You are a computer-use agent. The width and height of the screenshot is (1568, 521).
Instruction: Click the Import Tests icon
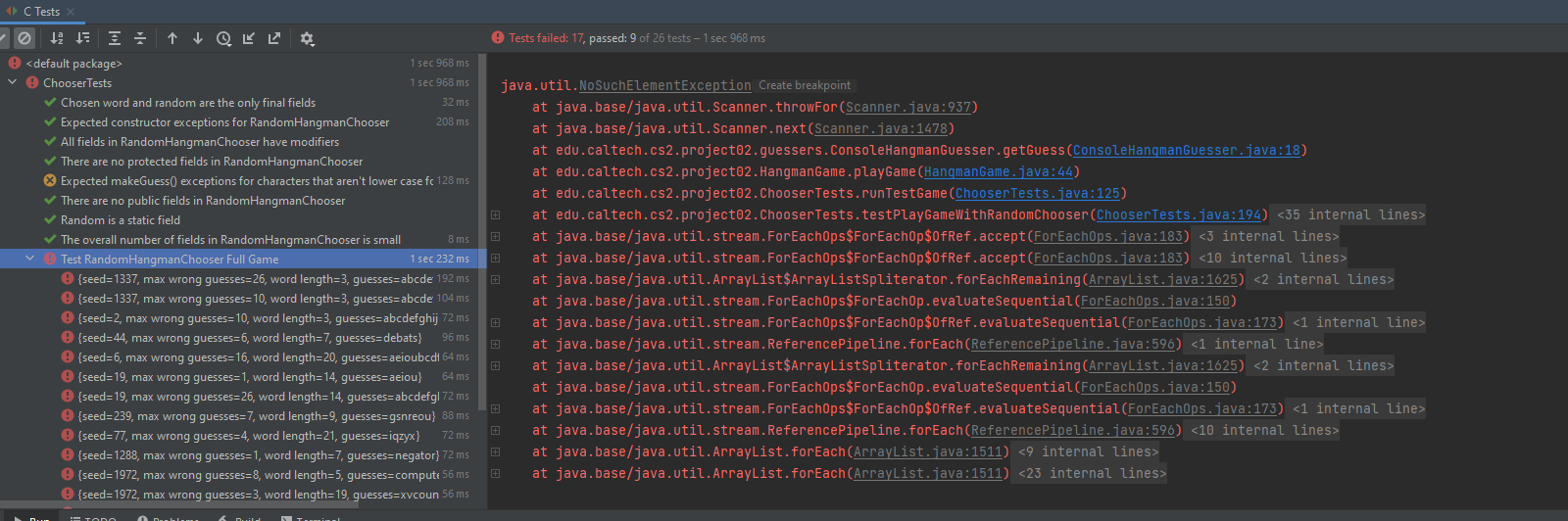tap(249, 38)
